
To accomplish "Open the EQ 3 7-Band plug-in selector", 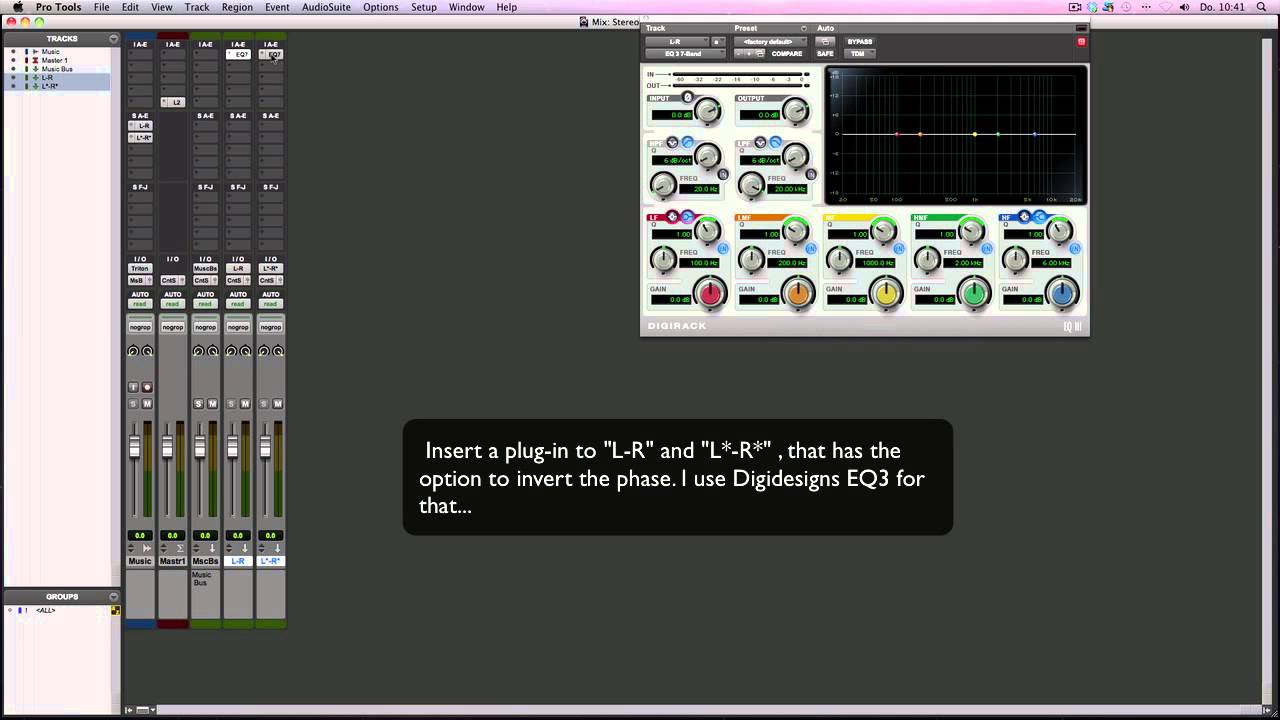I will [x=684, y=53].
